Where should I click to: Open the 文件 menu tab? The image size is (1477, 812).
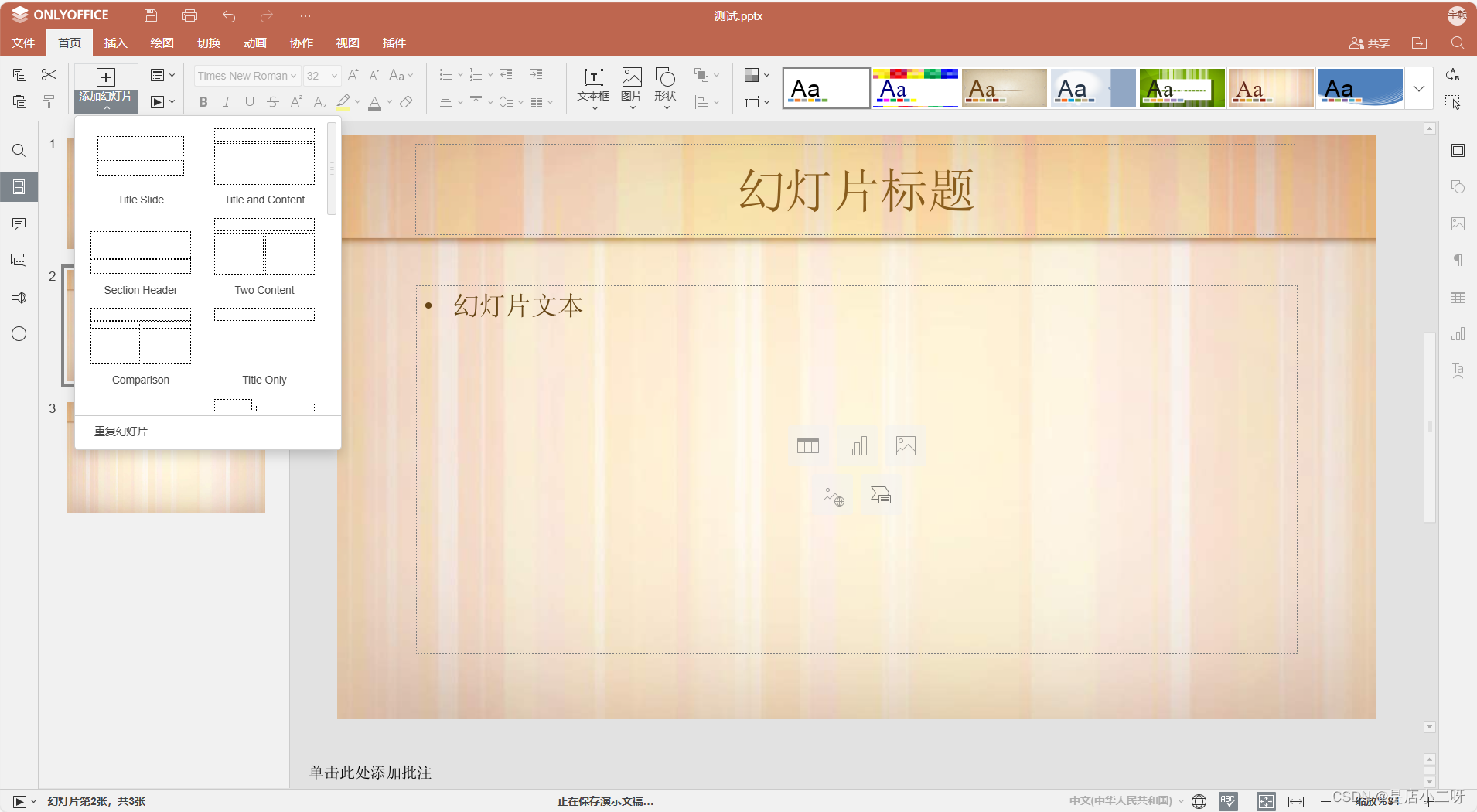click(23, 43)
